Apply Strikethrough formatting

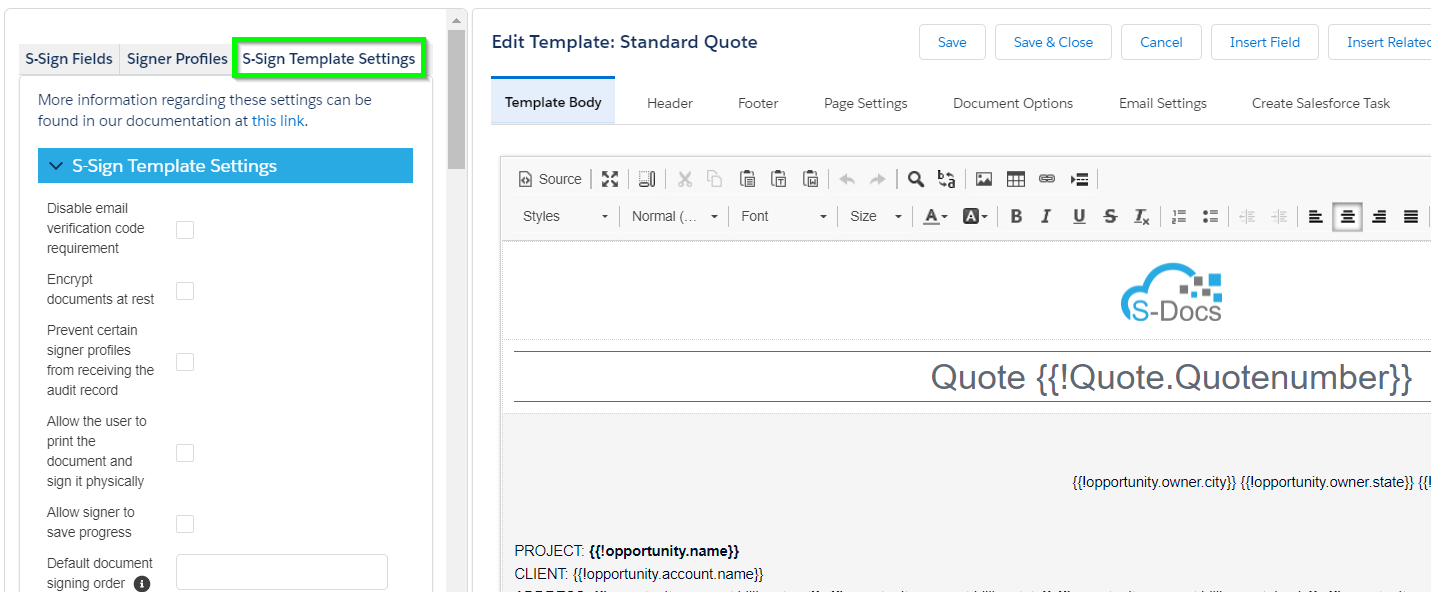point(1110,216)
